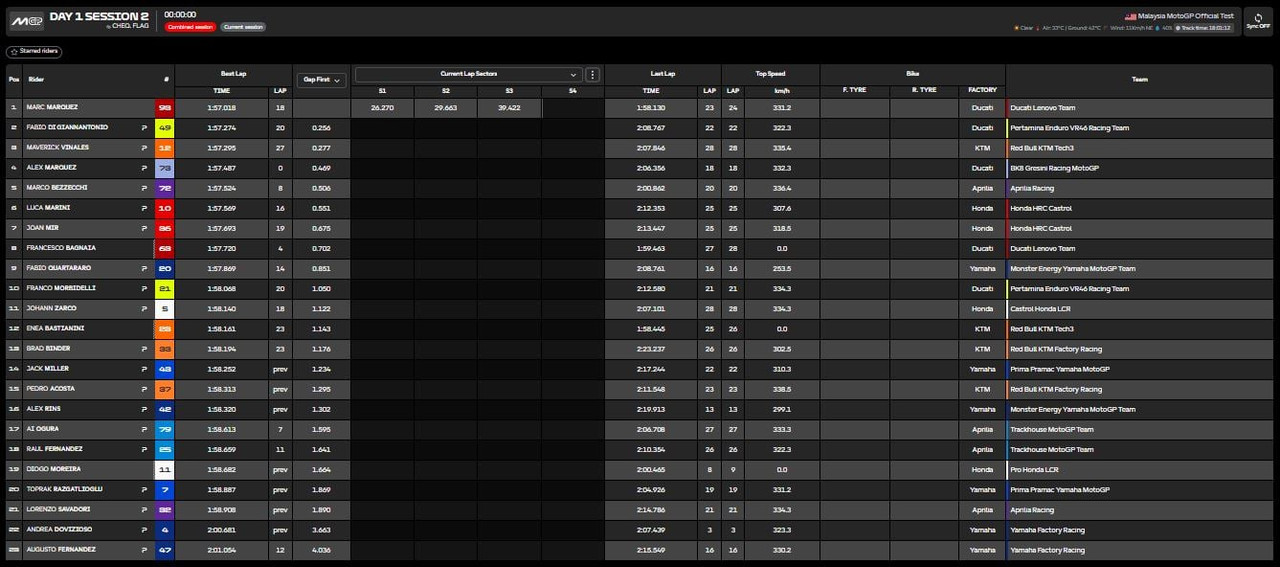Select Luca Marini rider name

49,208
